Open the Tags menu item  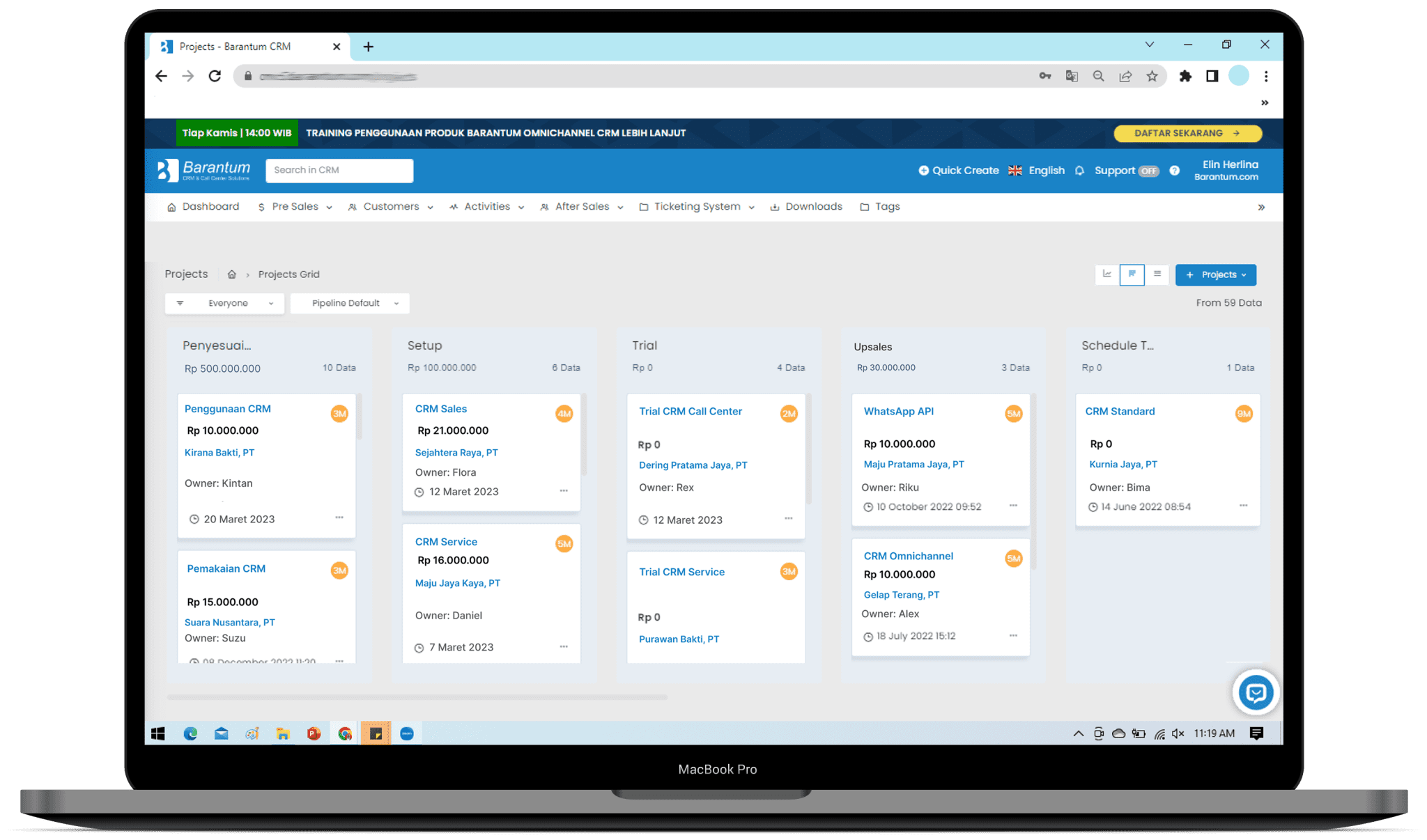click(x=886, y=206)
